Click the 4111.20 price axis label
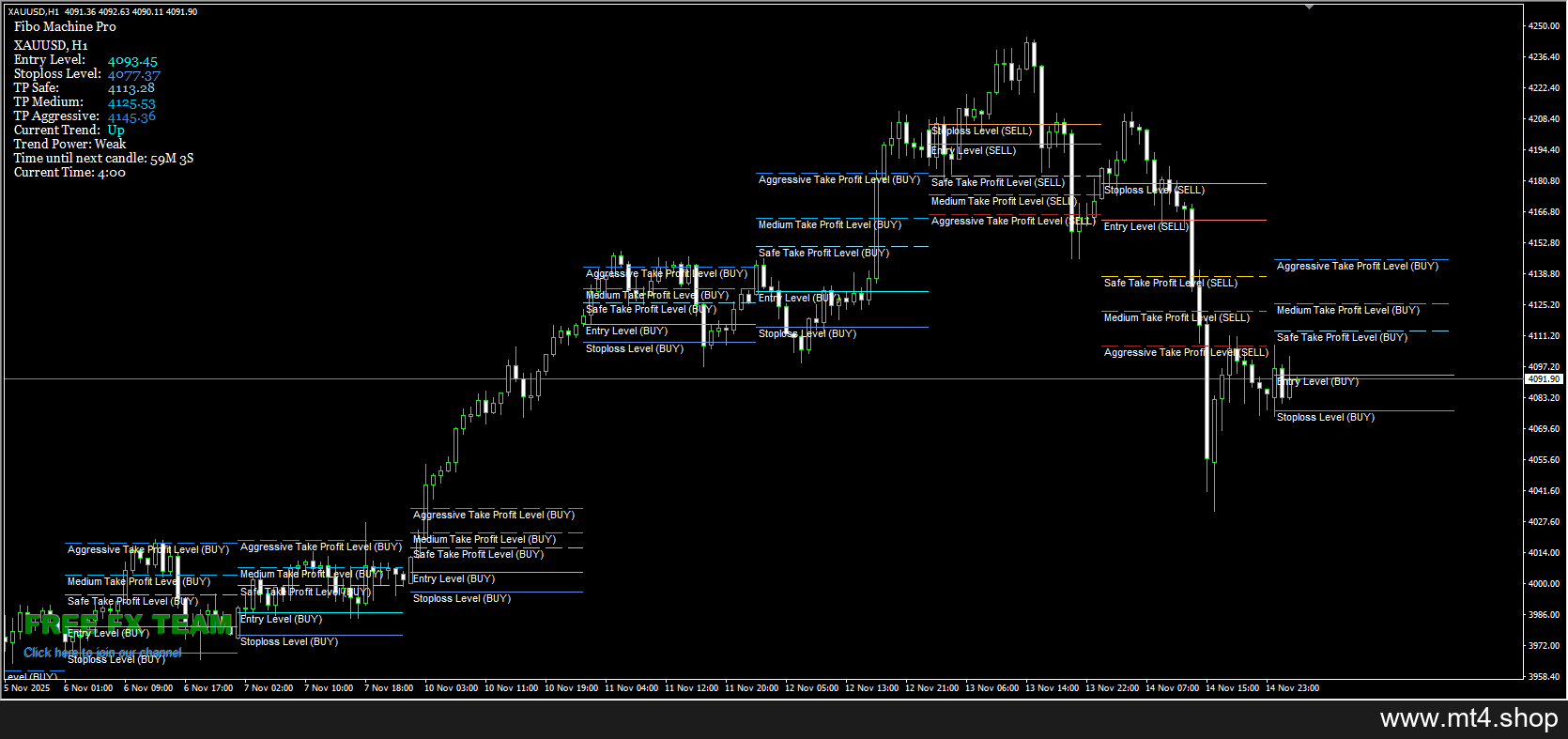The width and height of the screenshot is (1568, 739). 1544,336
